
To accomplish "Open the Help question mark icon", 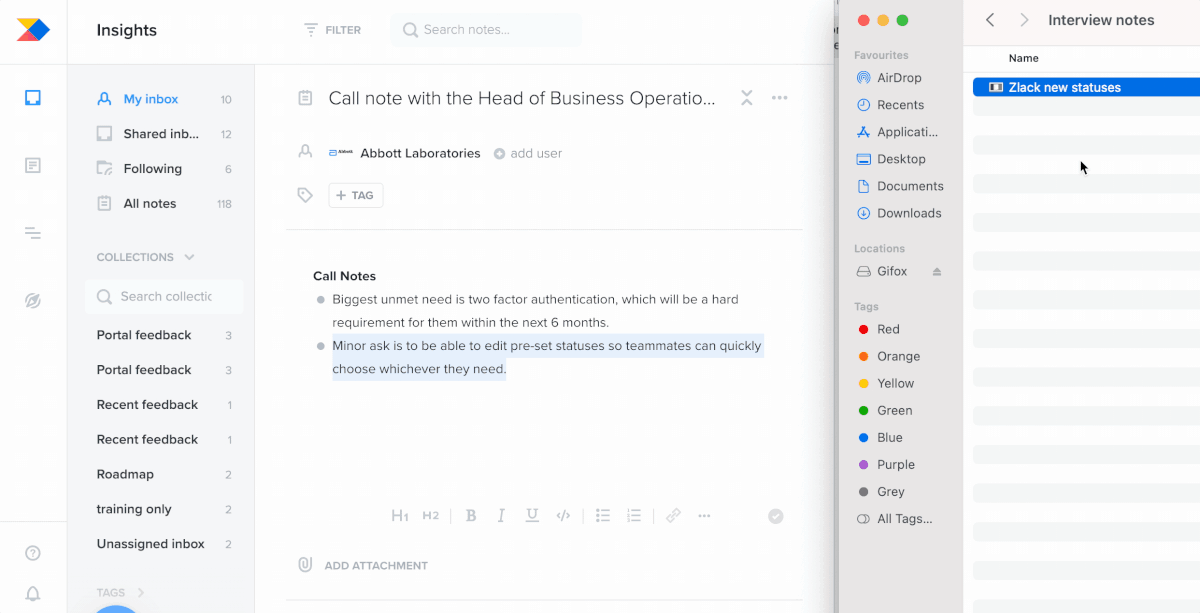I will click(33, 553).
